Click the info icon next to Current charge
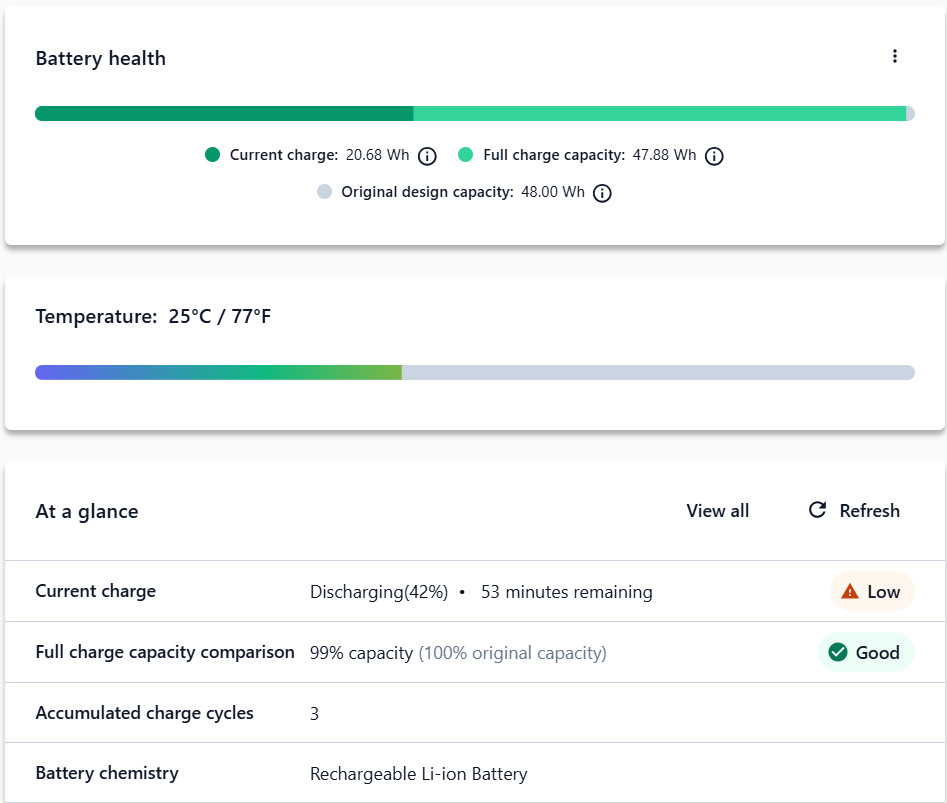The width and height of the screenshot is (947, 803). pyautogui.click(x=427, y=156)
